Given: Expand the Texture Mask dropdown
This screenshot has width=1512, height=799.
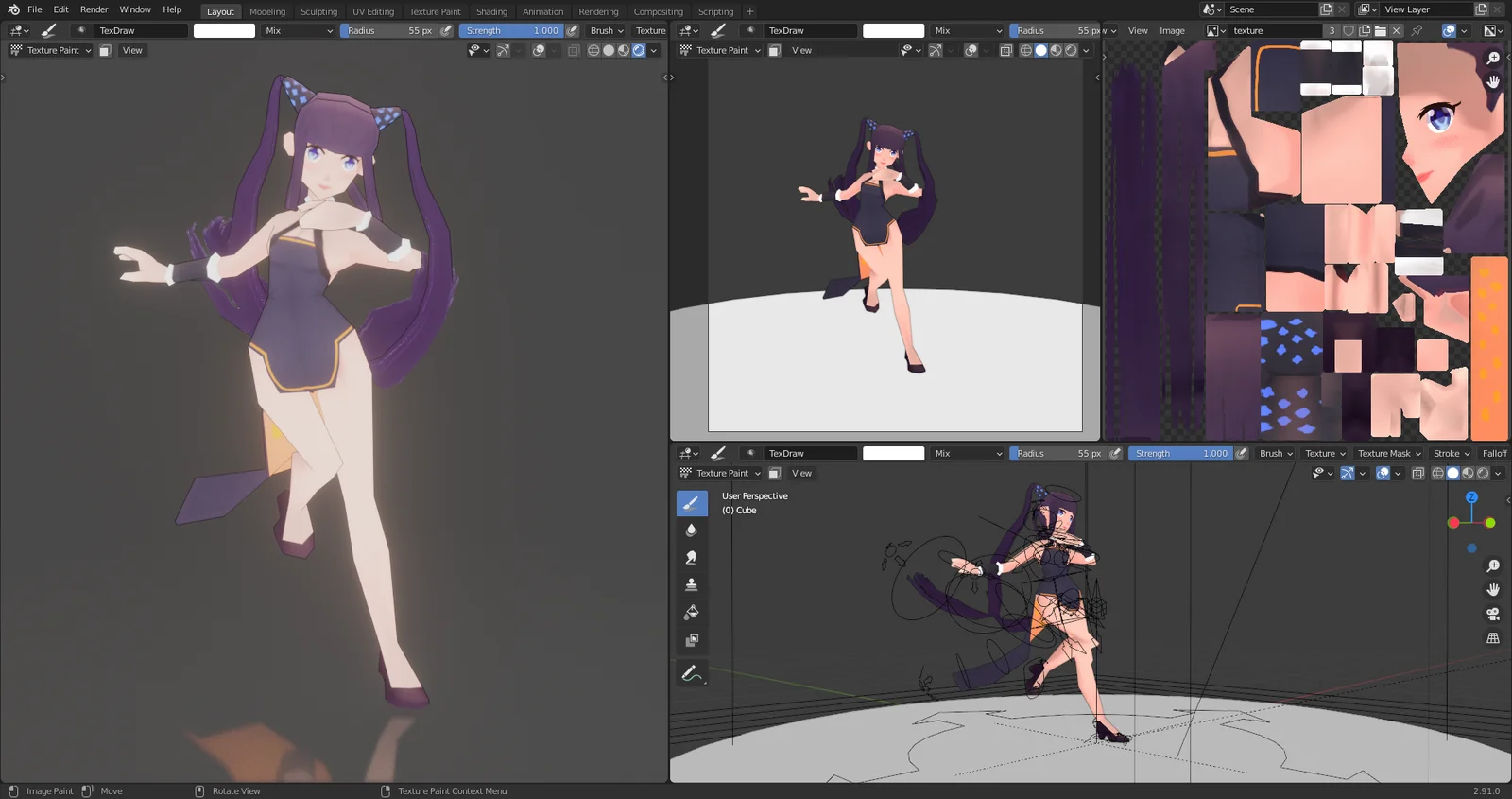Looking at the screenshot, I should pos(1389,453).
